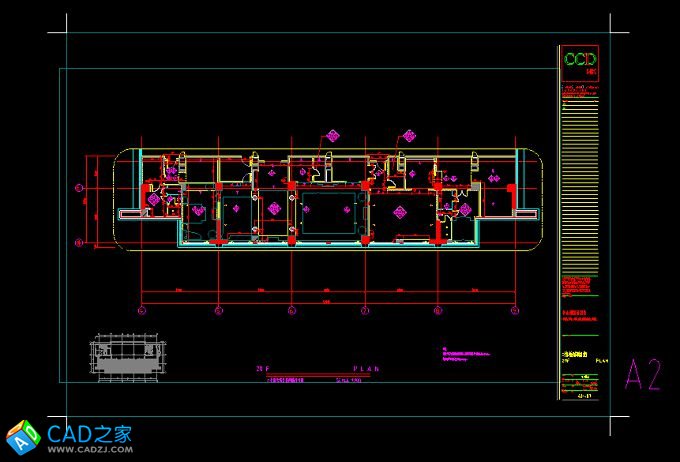
Task: Click the PLAN label in title block bottom
Action: tap(601, 361)
